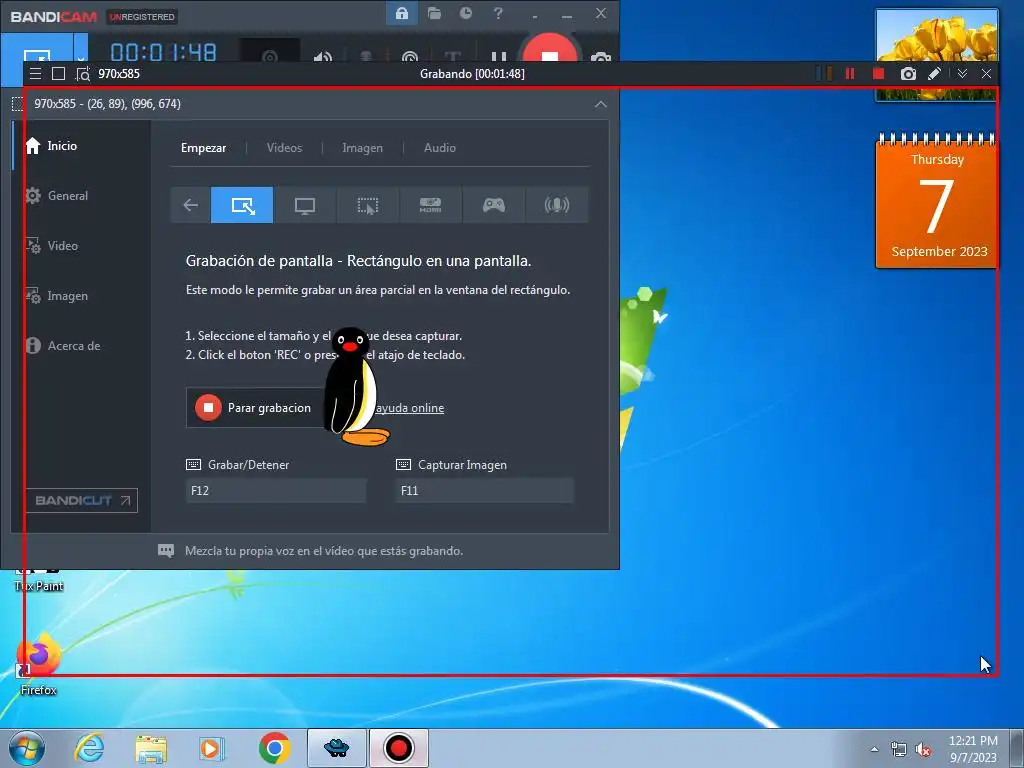Image resolution: width=1024 pixels, height=768 pixels.
Task: Collapse the recording bar with double chevron
Action: click(x=962, y=74)
